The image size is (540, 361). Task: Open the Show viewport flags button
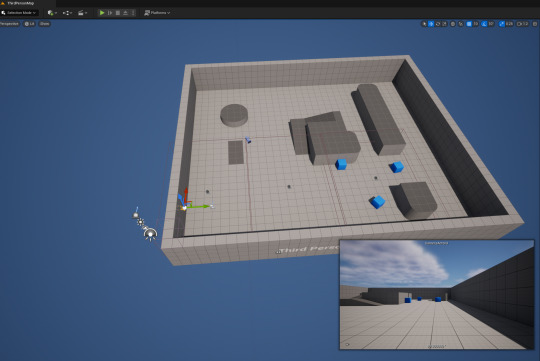click(44, 24)
